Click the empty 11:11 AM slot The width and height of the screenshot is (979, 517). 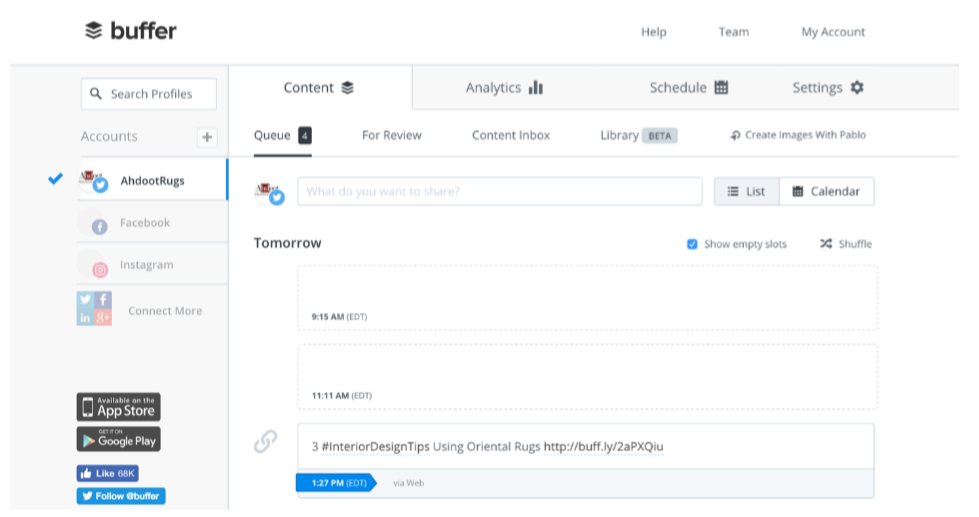[x=588, y=377]
